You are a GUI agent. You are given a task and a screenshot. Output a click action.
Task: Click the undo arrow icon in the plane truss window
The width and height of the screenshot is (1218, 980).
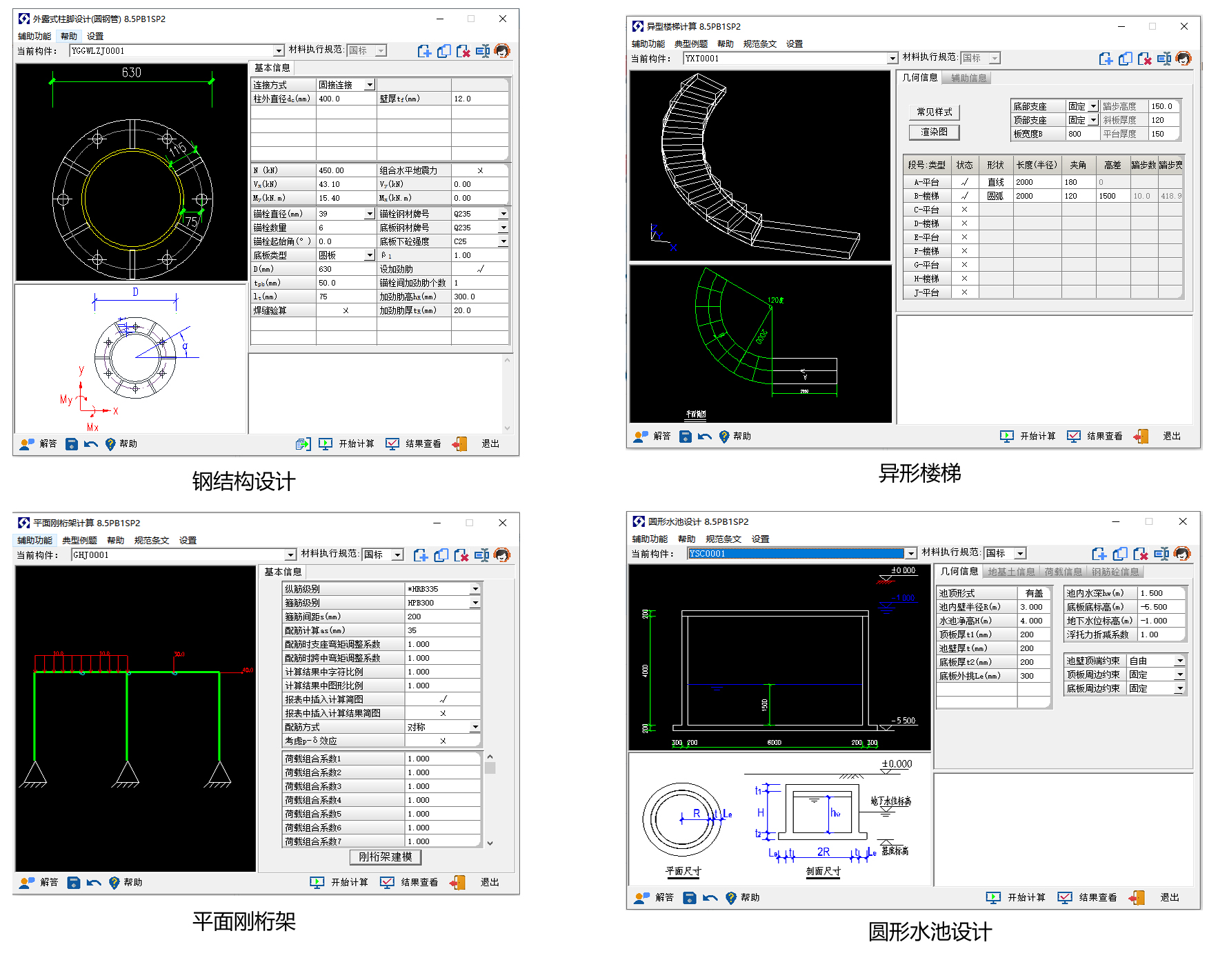click(94, 883)
